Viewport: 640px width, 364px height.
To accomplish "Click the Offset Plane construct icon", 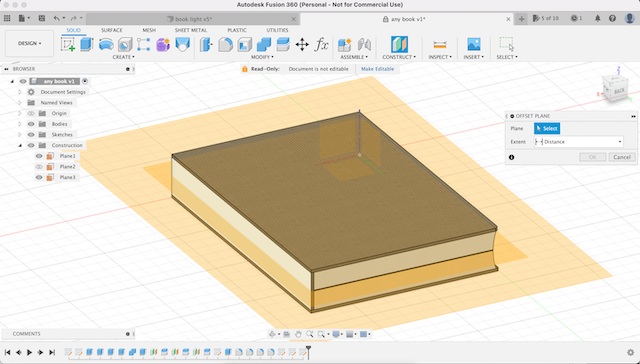I will click(399, 44).
